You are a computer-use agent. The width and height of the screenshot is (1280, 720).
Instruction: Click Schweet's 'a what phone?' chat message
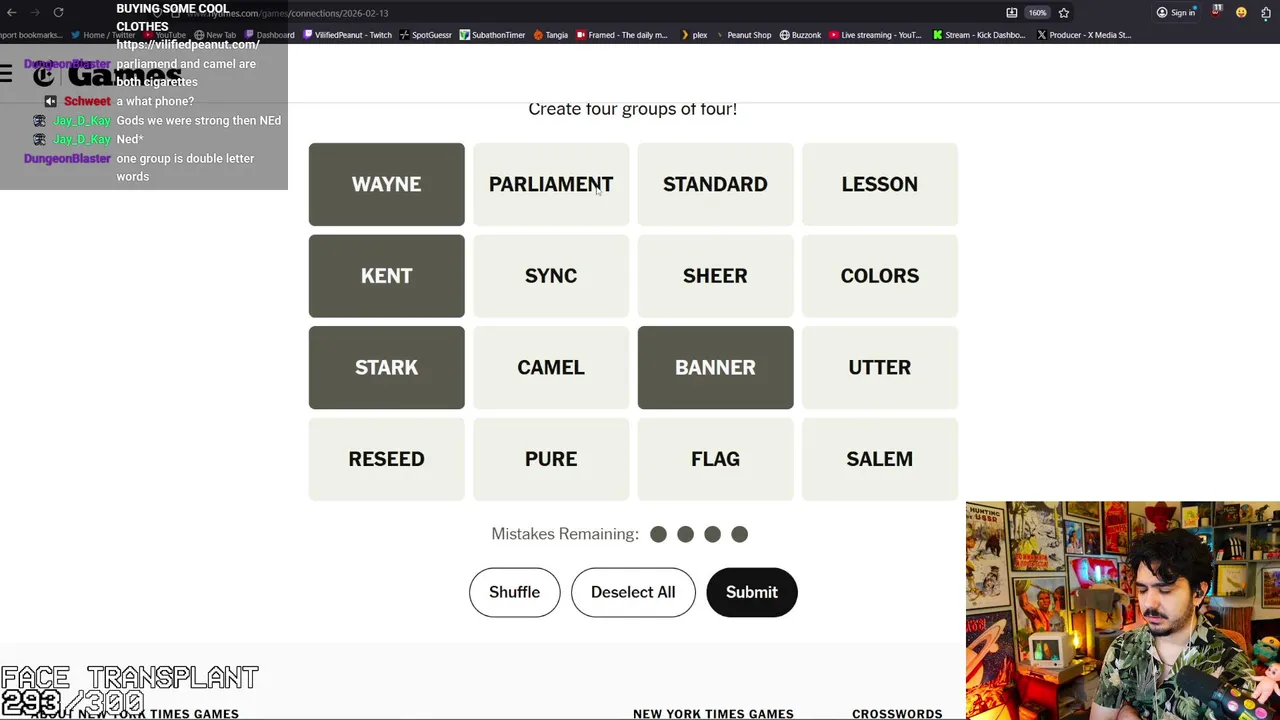(155, 101)
